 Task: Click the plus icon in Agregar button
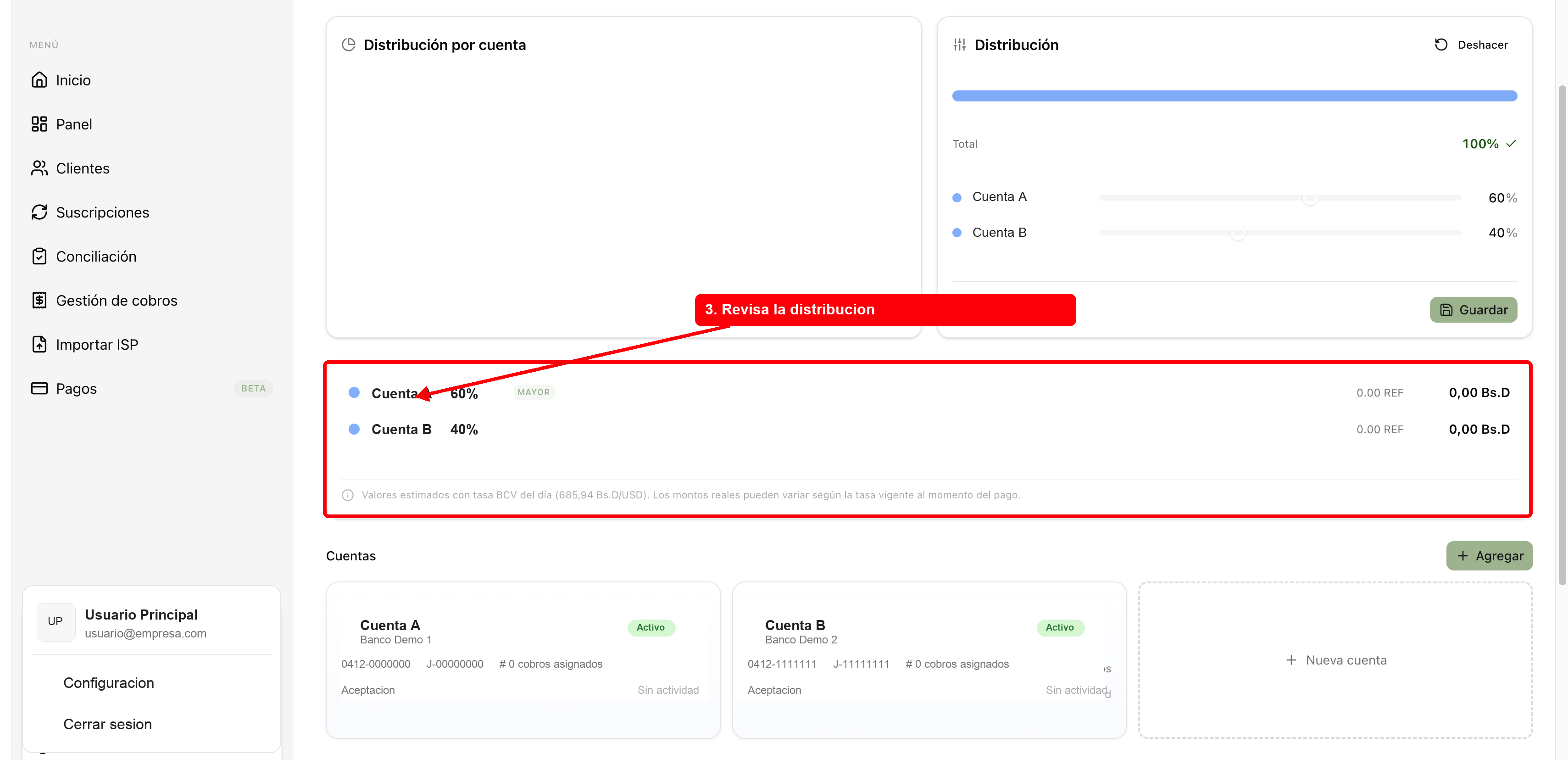point(1462,556)
